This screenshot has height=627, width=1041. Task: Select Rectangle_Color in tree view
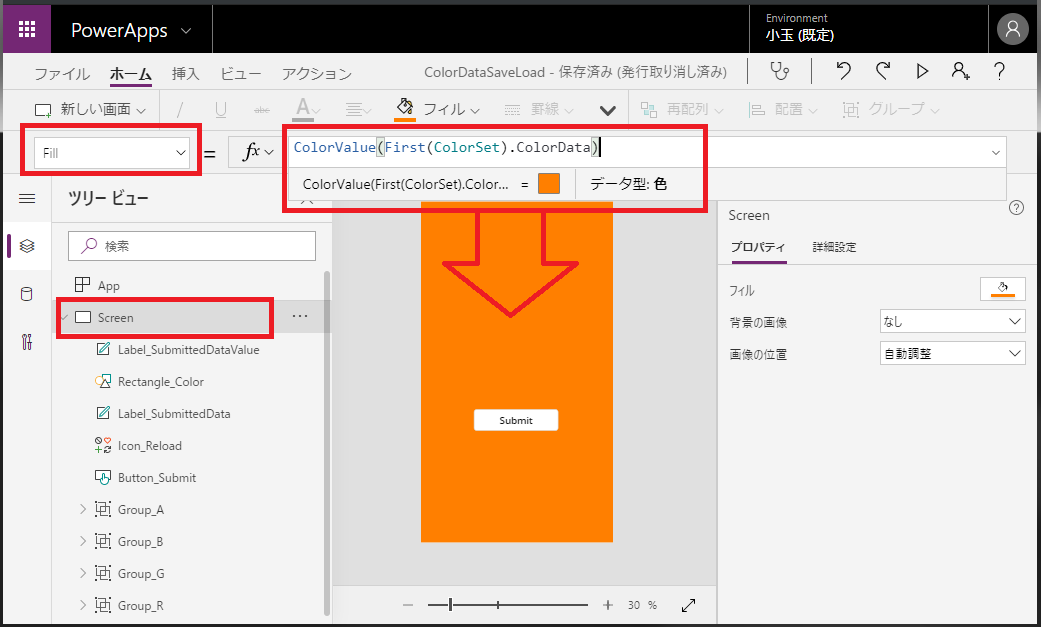pos(161,381)
